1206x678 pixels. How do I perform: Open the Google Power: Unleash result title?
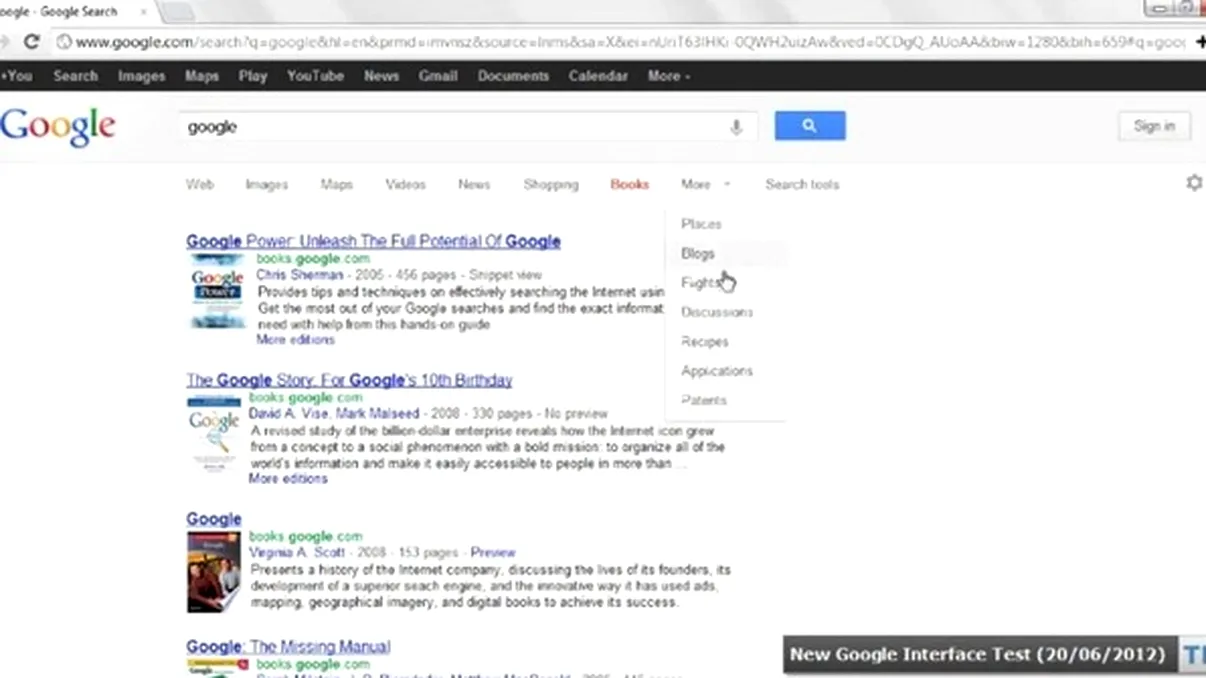[x=373, y=241]
